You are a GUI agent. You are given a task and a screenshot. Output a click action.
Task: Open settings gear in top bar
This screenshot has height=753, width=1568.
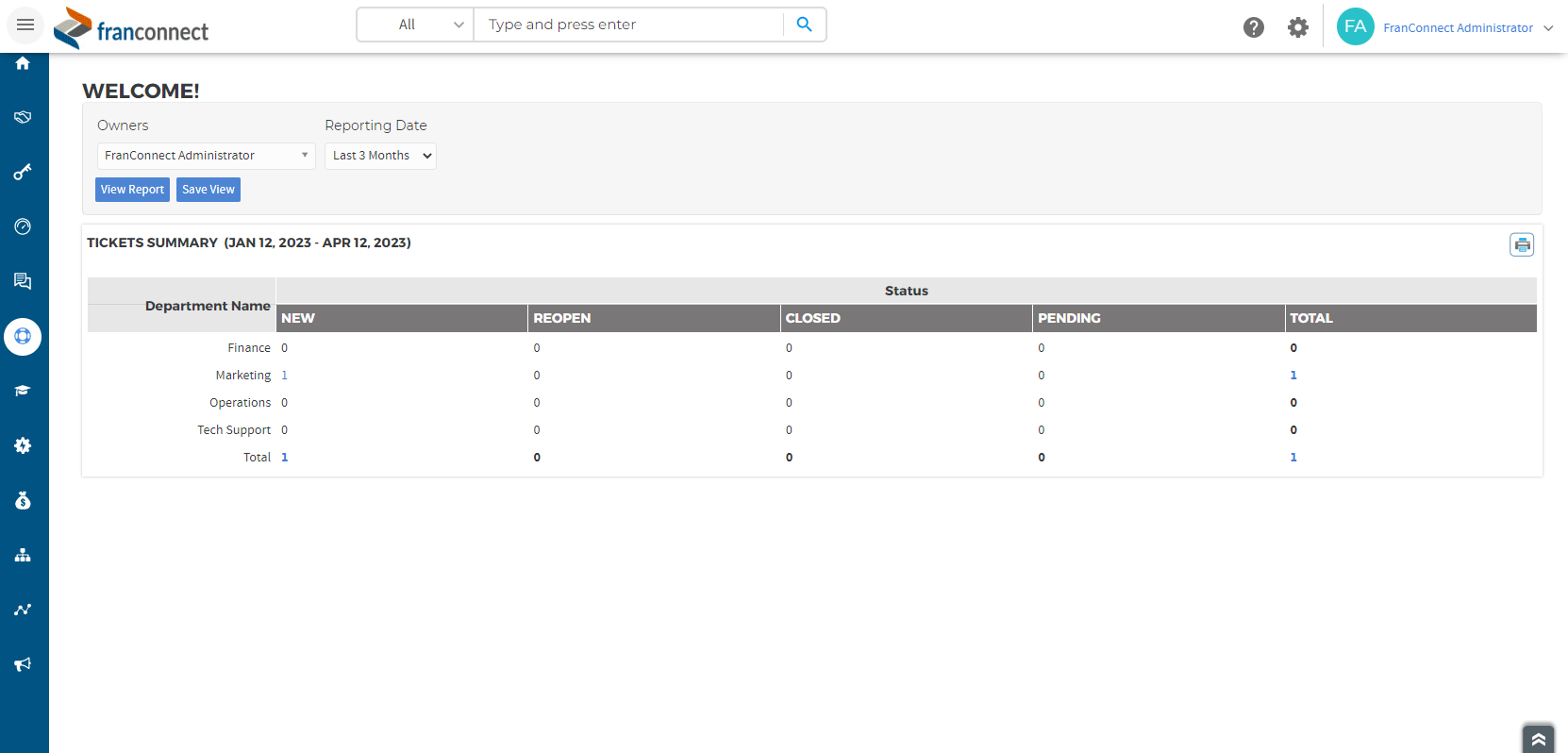pos(1298,27)
